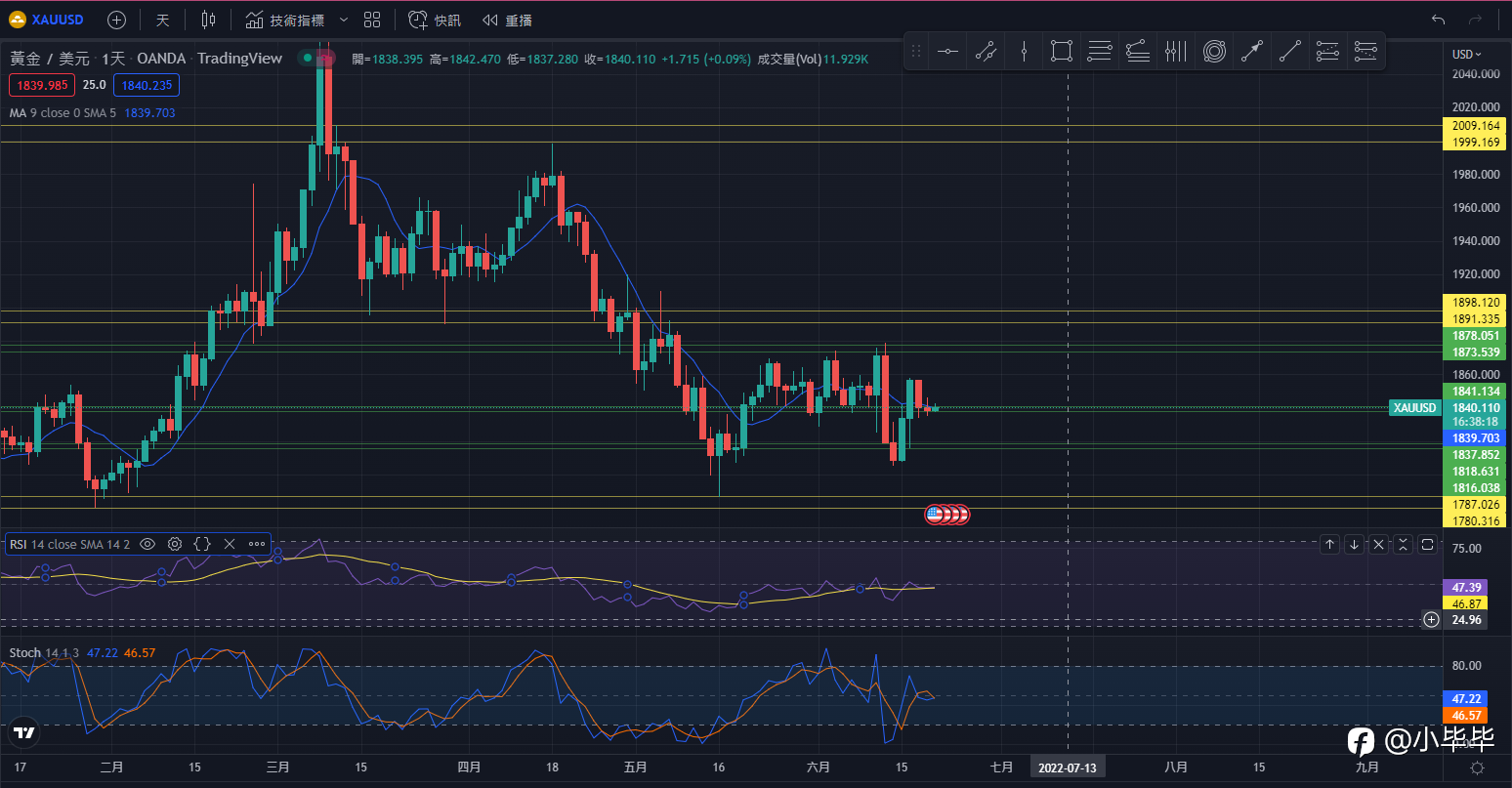Select the arrow line drawing tool
Image resolution: width=1512 pixels, height=788 pixels.
(x=1252, y=51)
